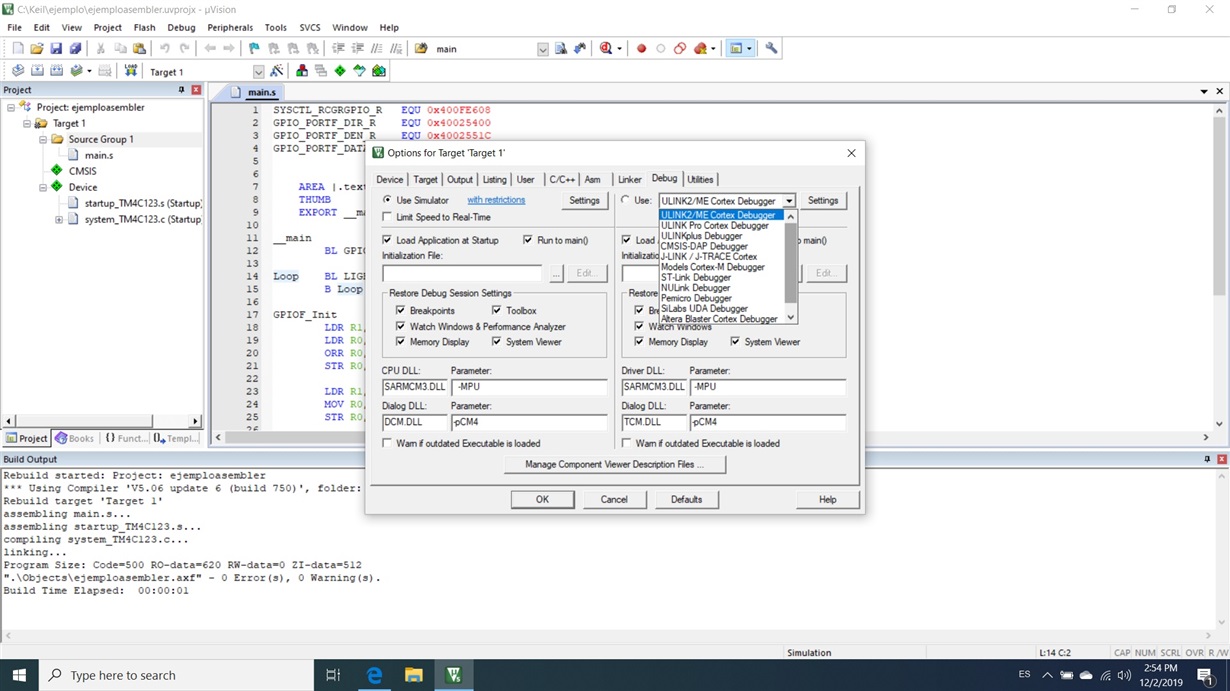Confirm dialog with OK button
This screenshot has height=691, width=1230.
(x=542, y=499)
